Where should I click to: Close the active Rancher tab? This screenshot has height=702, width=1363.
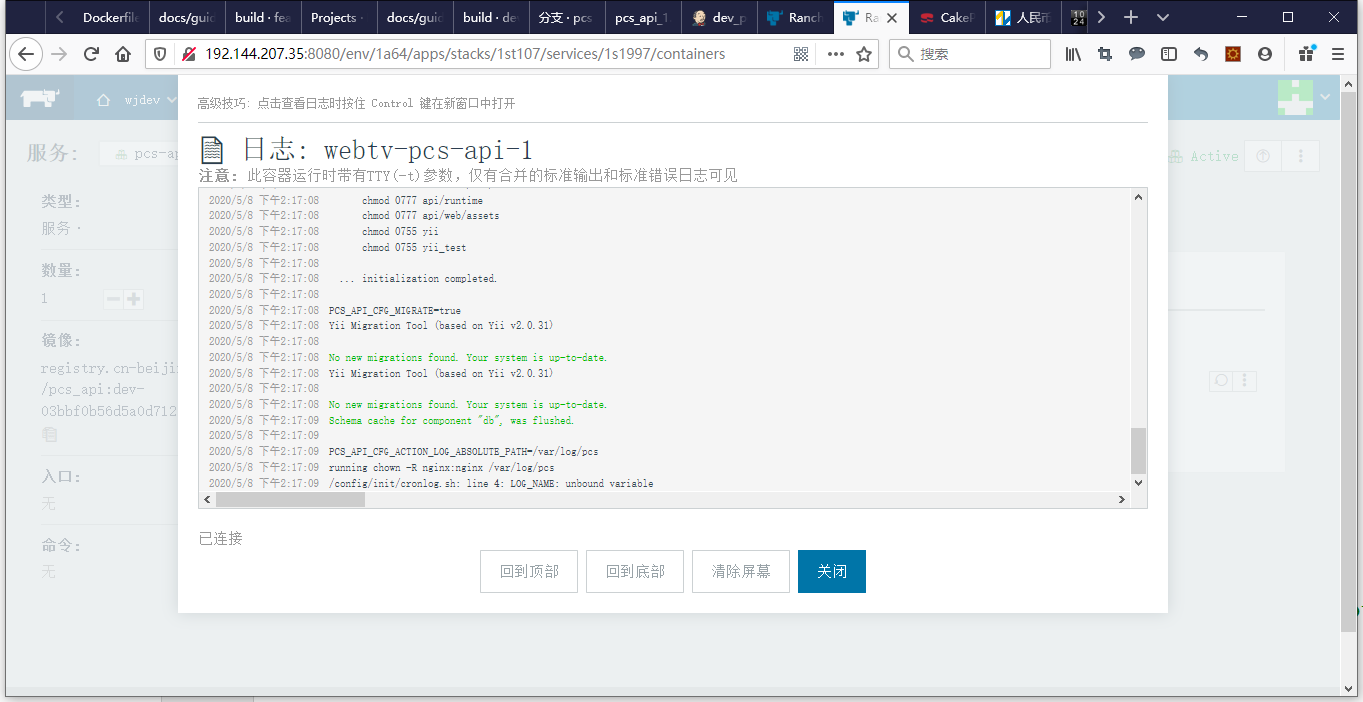tap(891, 18)
